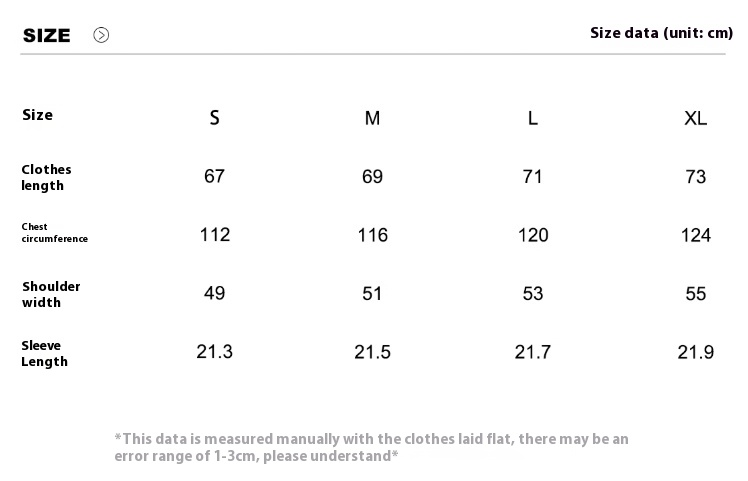
Task: Click the Chest circumference row label
Action: coord(54,233)
